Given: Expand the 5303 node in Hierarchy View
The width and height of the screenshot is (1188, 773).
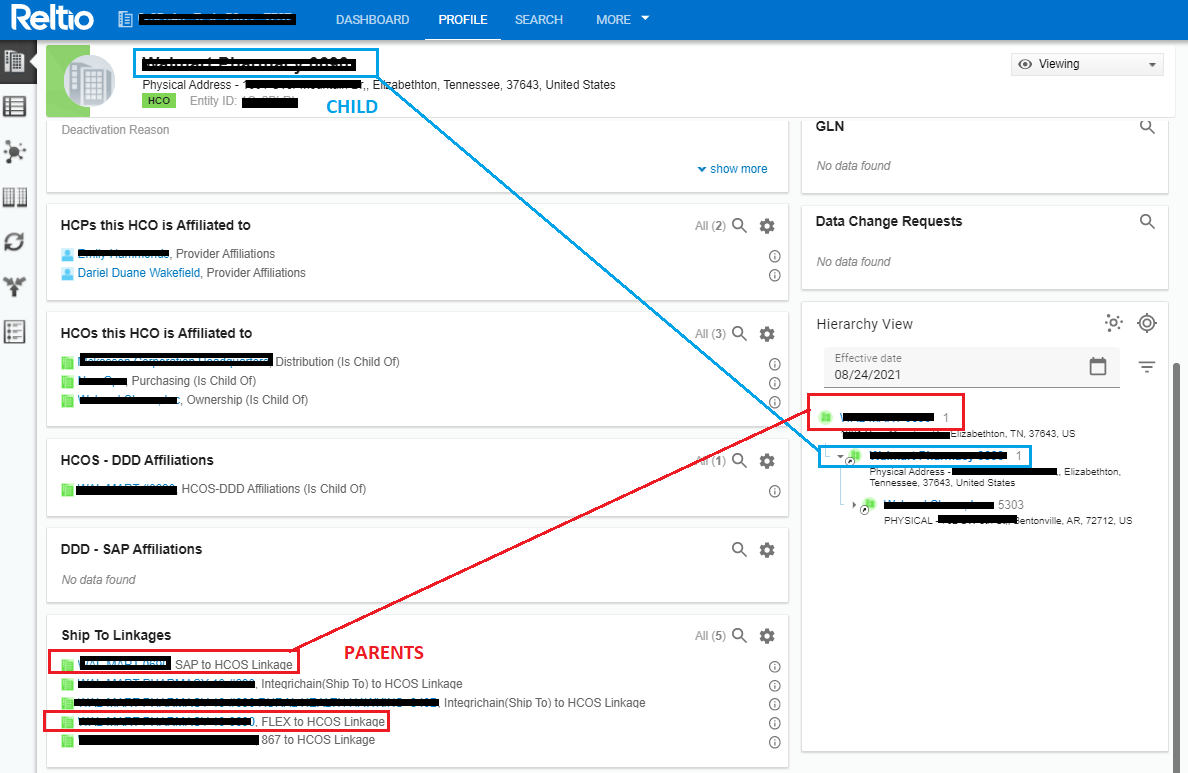Looking at the screenshot, I should tap(855, 505).
